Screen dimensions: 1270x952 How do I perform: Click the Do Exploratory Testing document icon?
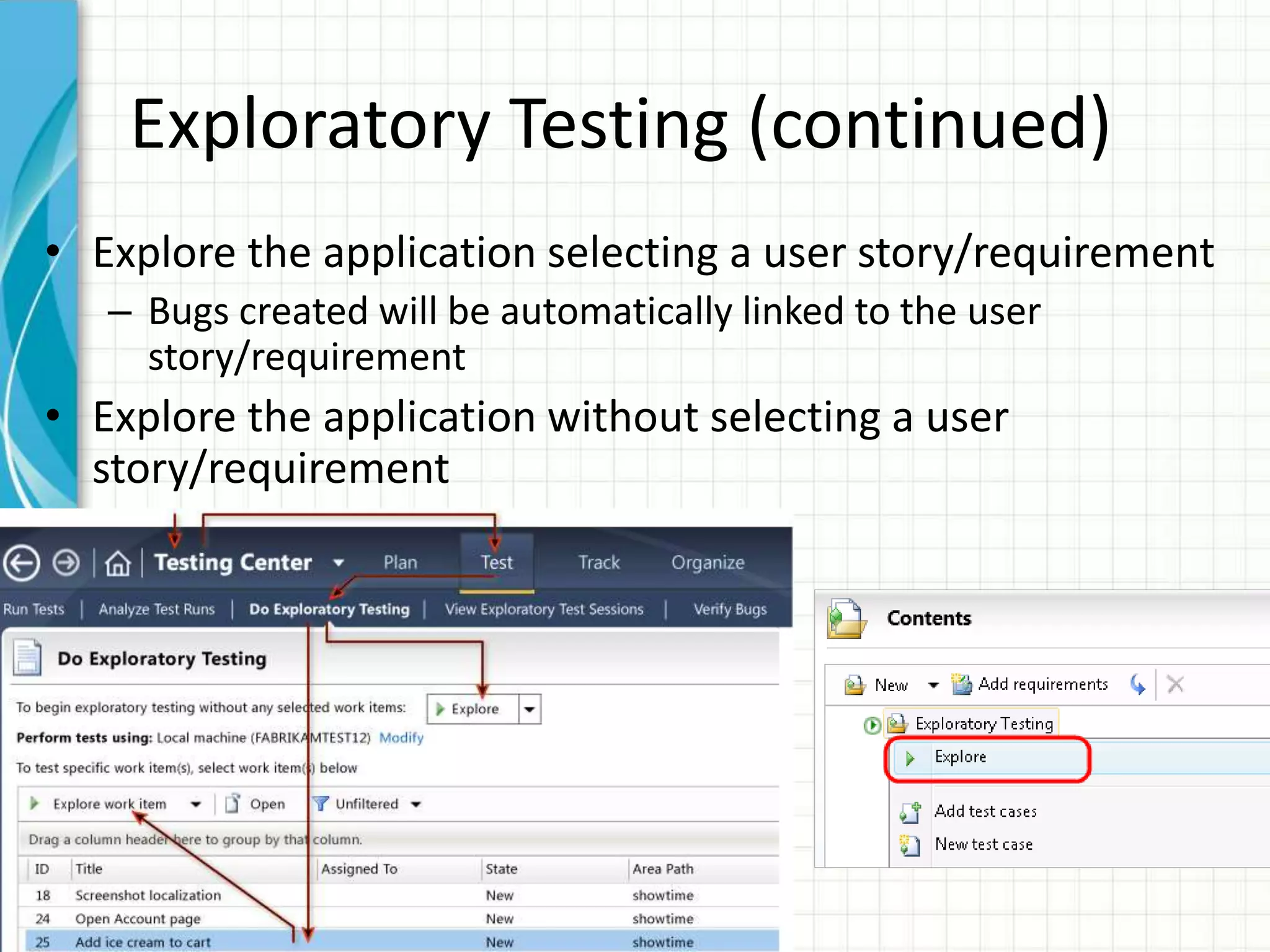click(28, 657)
